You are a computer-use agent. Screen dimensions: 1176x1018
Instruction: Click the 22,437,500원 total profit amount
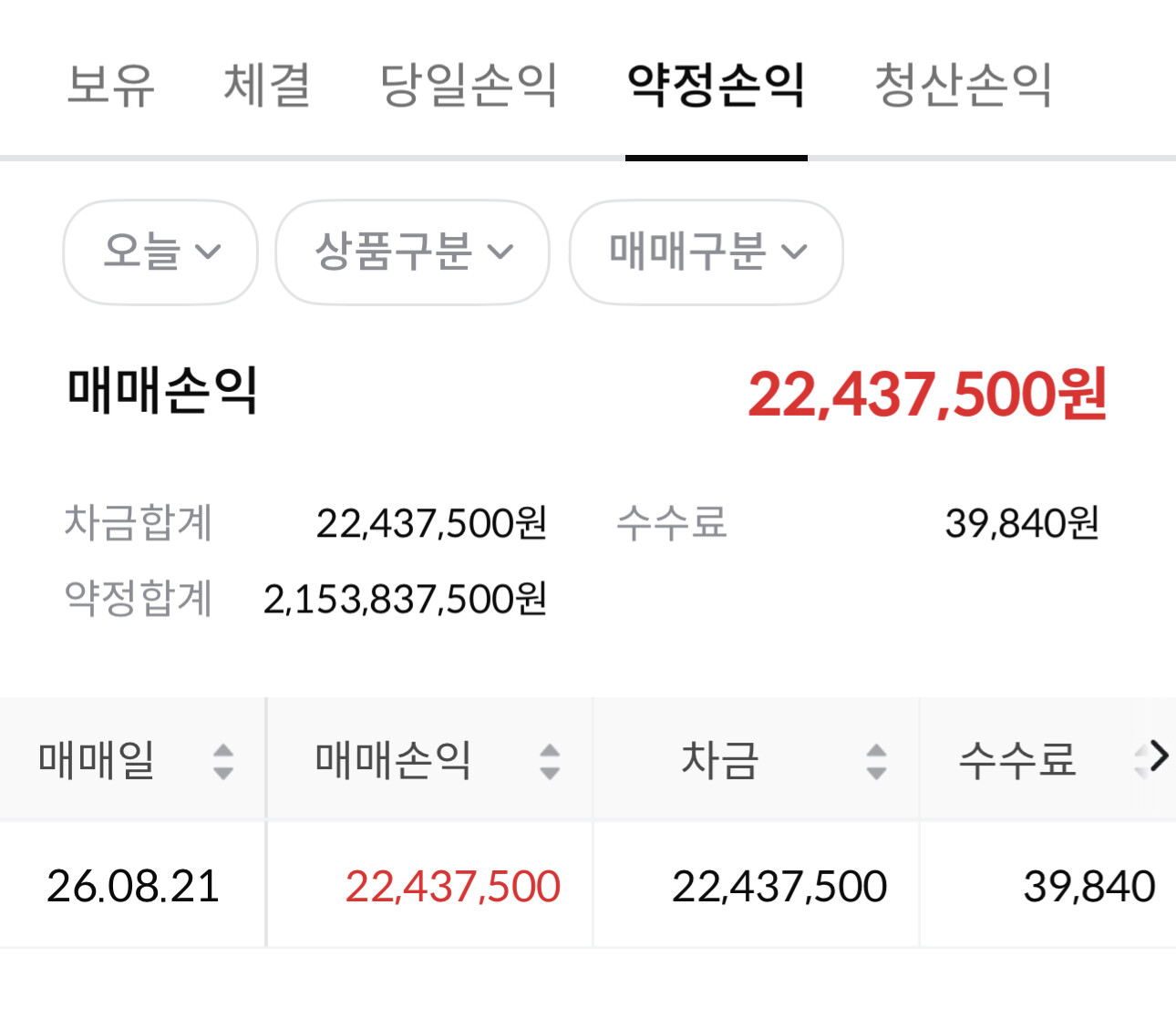click(927, 395)
